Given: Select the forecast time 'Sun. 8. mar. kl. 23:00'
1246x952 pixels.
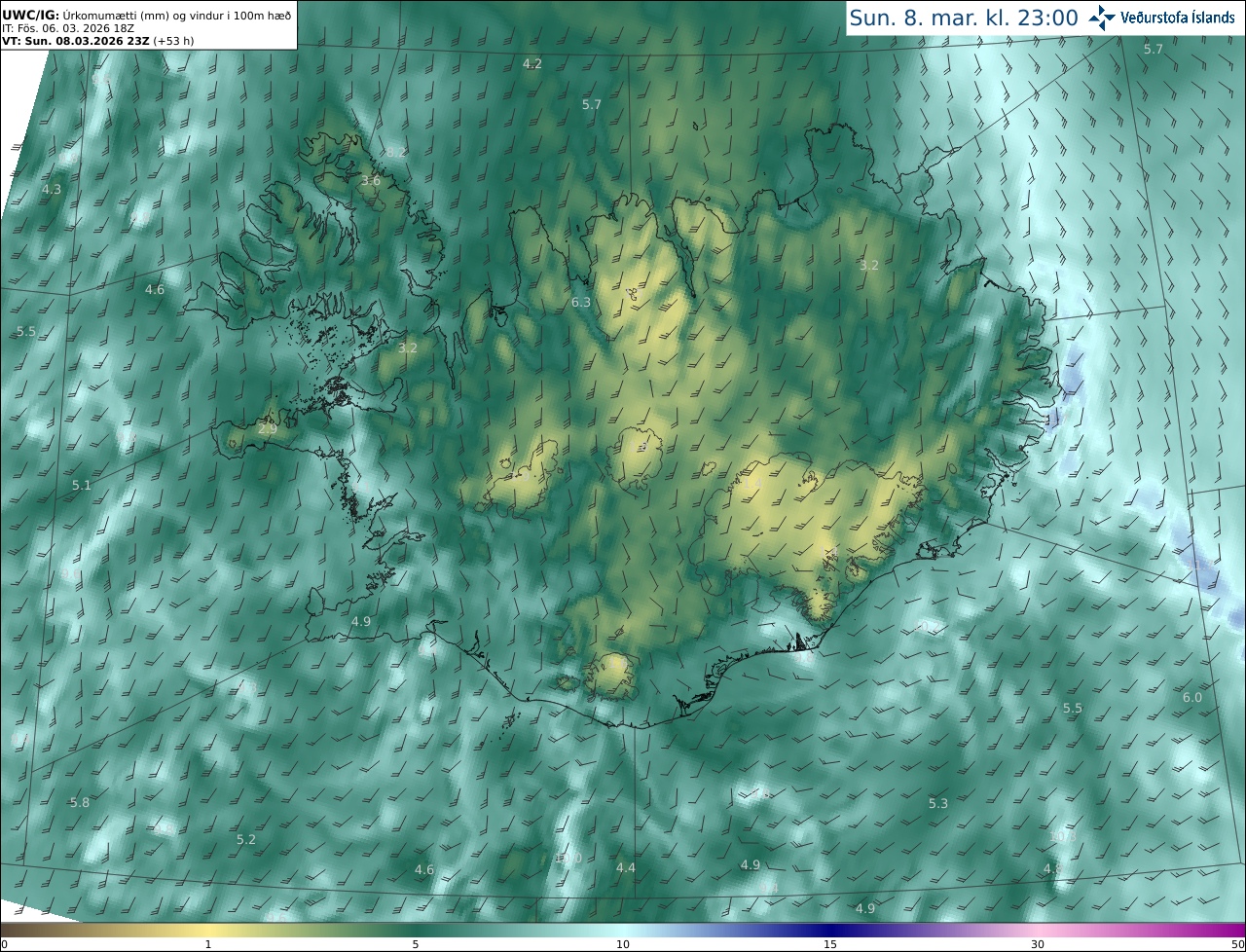Looking at the screenshot, I should click(x=964, y=18).
